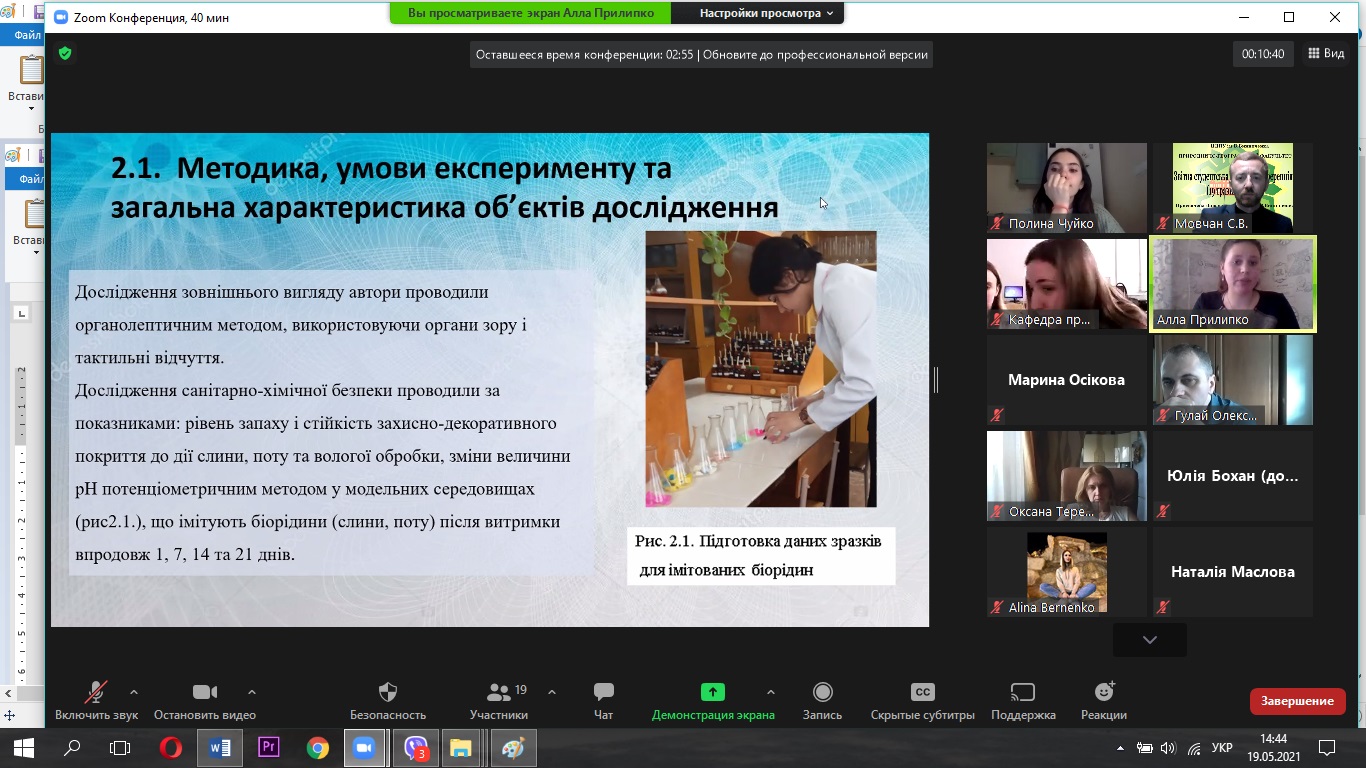Open Реакции reactions picker
The height and width of the screenshot is (768, 1366).
pyautogui.click(x=1104, y=692)
